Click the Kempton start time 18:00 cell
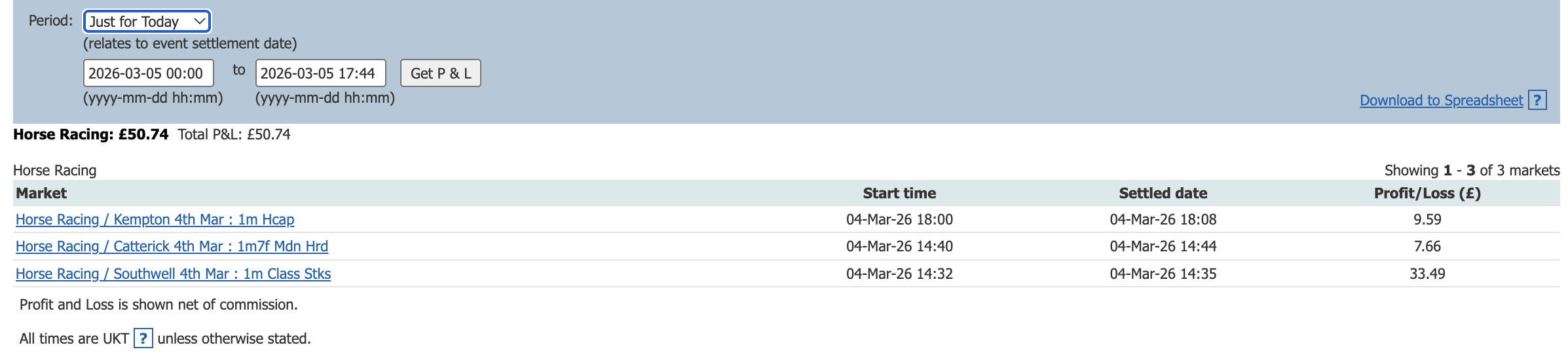The width and height of the screenshot is (1568, 360). (899, 219)
